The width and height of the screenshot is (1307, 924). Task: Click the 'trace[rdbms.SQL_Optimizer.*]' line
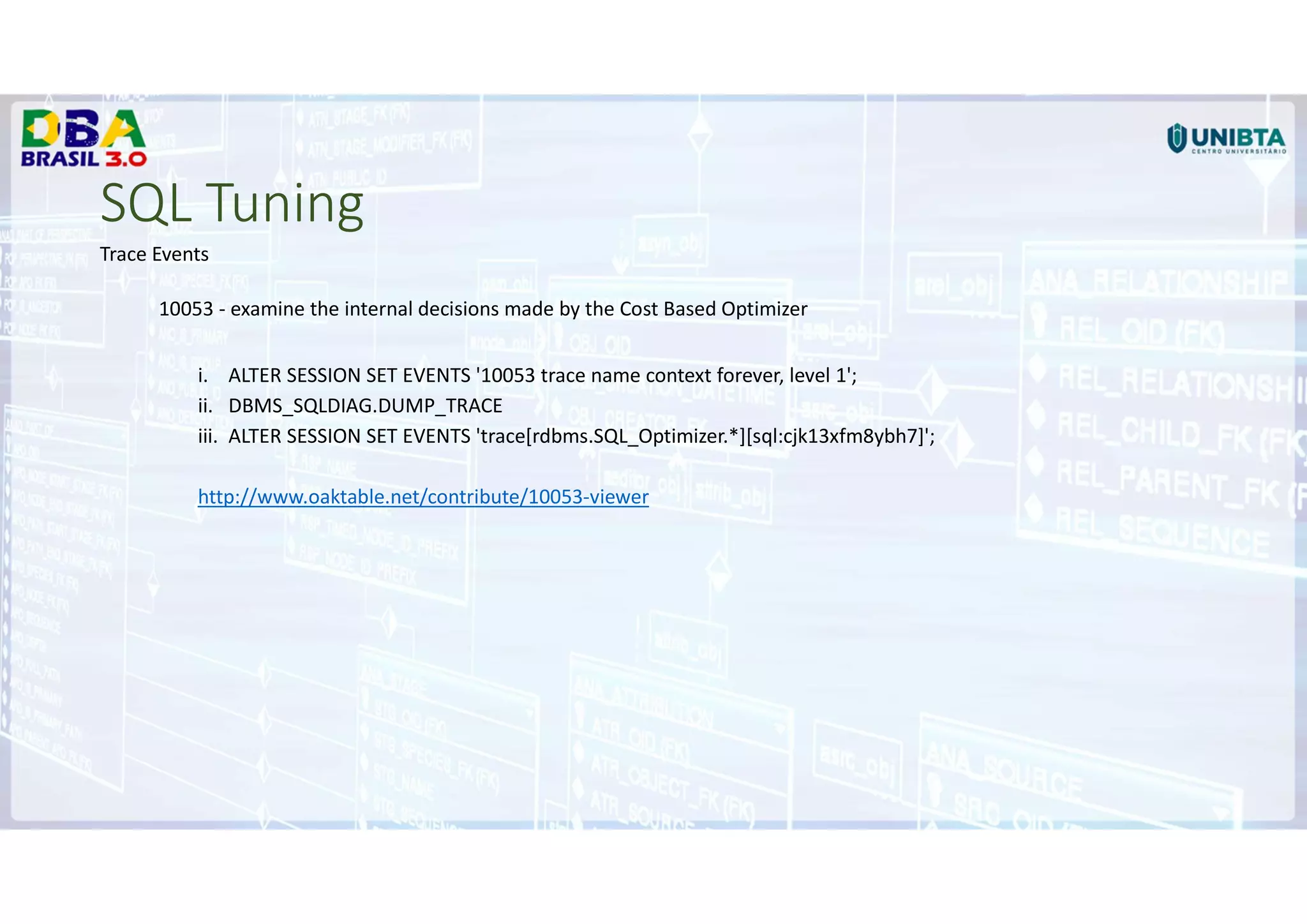tap(566, 436)
